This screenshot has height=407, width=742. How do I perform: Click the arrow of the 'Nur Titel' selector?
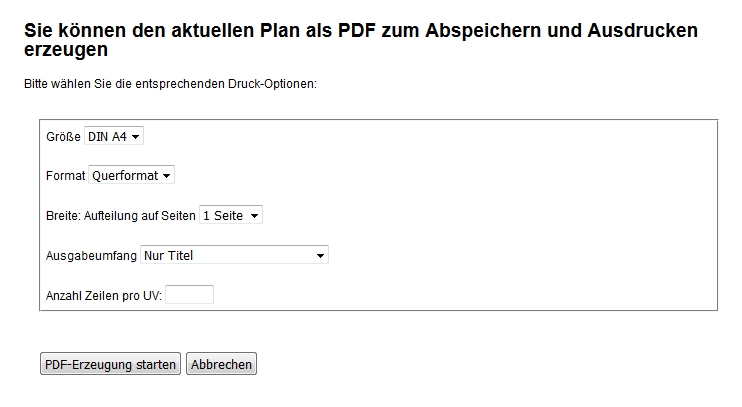320,255
